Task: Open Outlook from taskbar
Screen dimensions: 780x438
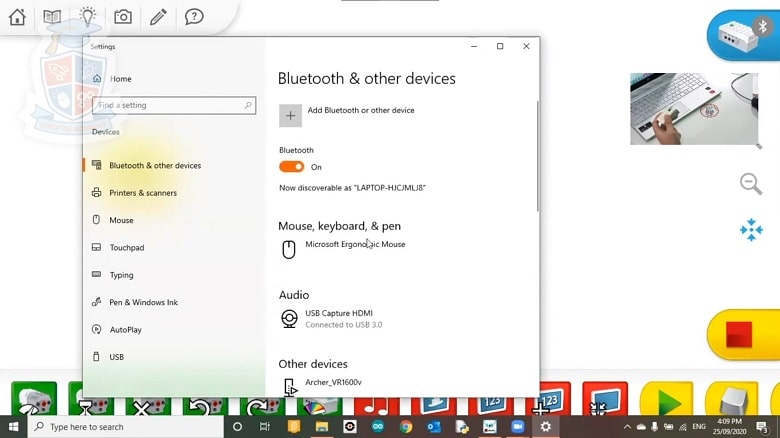Action: tap(434, 427)
